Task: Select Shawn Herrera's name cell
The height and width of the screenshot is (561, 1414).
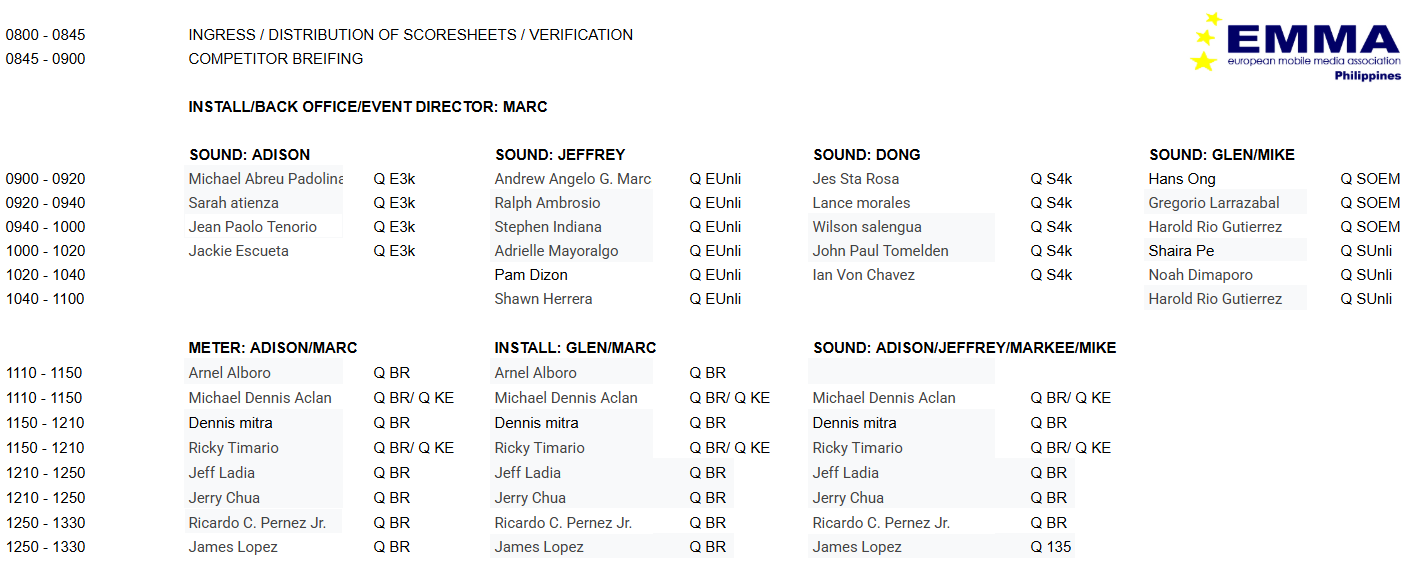Action: pos(543,299)
